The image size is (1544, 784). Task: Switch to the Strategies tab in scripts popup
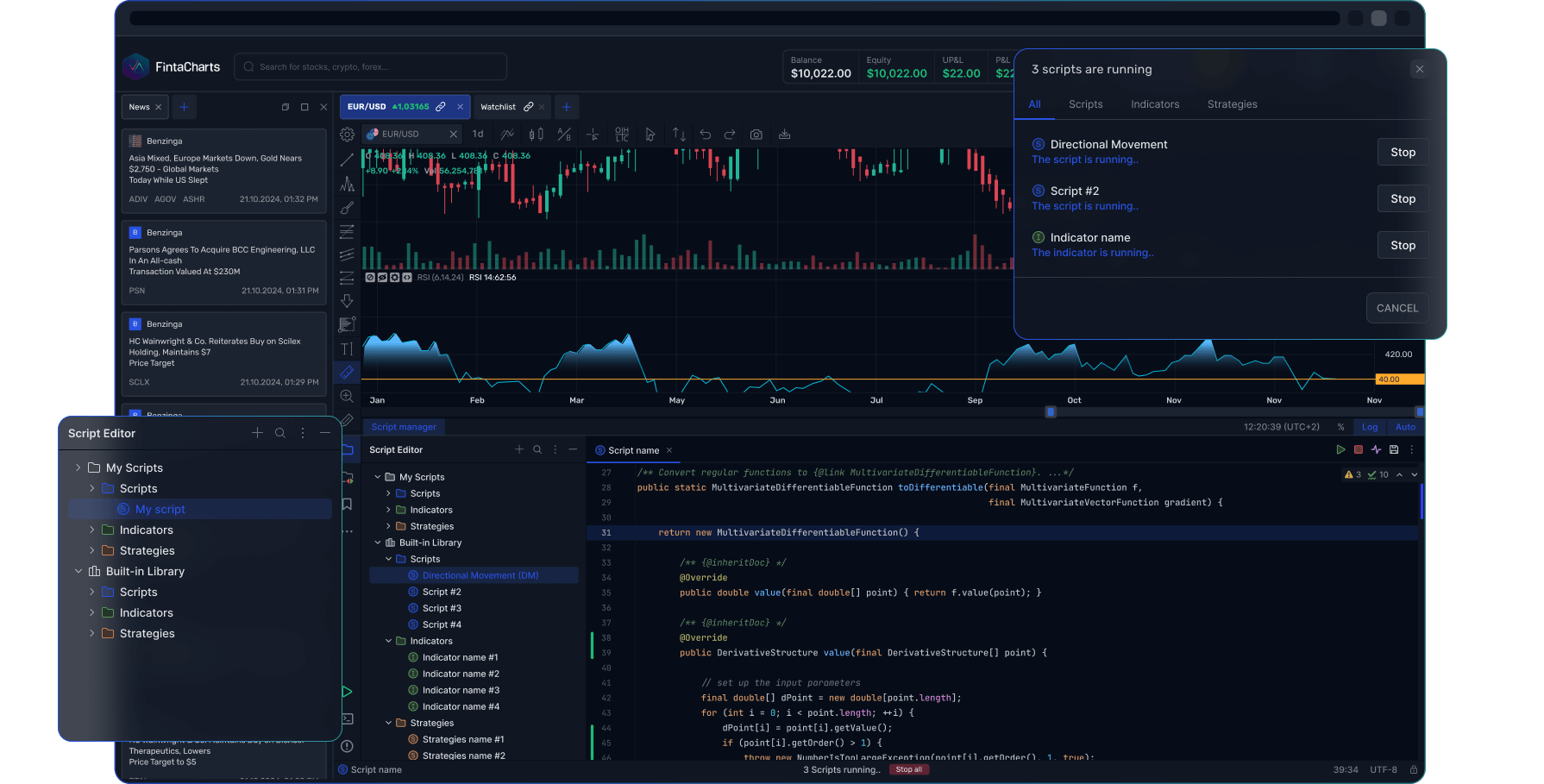(1232, 104)
